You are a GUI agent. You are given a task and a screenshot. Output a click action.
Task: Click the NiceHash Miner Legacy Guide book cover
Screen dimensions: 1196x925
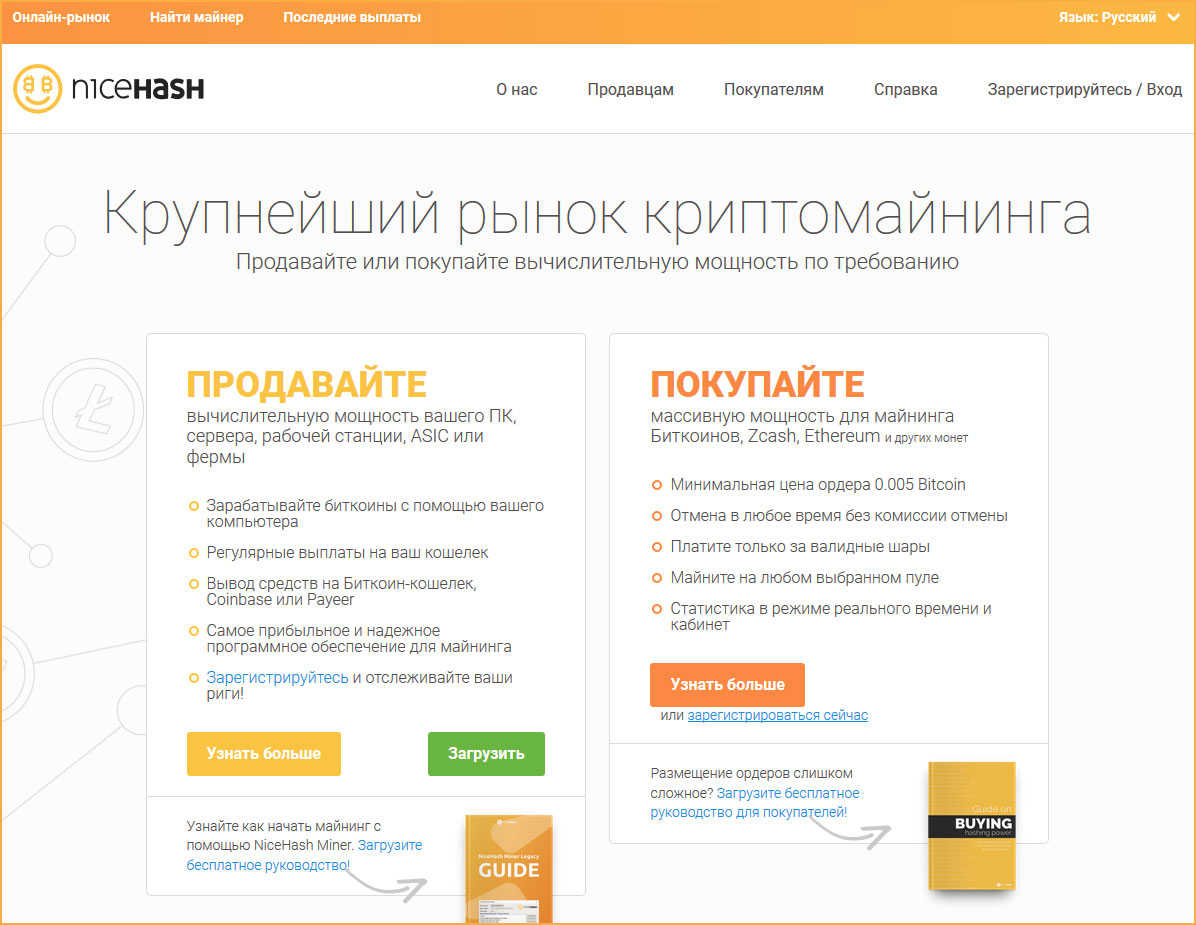pyautogui.click(x=509, y=868)
